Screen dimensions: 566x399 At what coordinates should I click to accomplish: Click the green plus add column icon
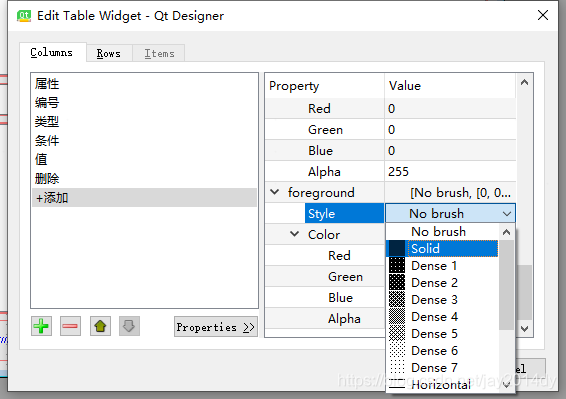pos(41,326)
